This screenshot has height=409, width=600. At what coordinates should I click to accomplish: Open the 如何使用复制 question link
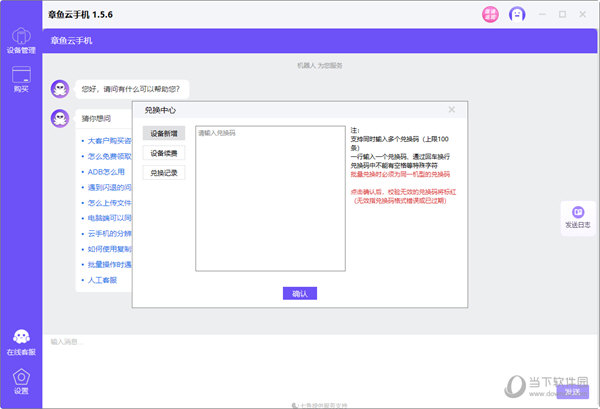tap(109, 249)
